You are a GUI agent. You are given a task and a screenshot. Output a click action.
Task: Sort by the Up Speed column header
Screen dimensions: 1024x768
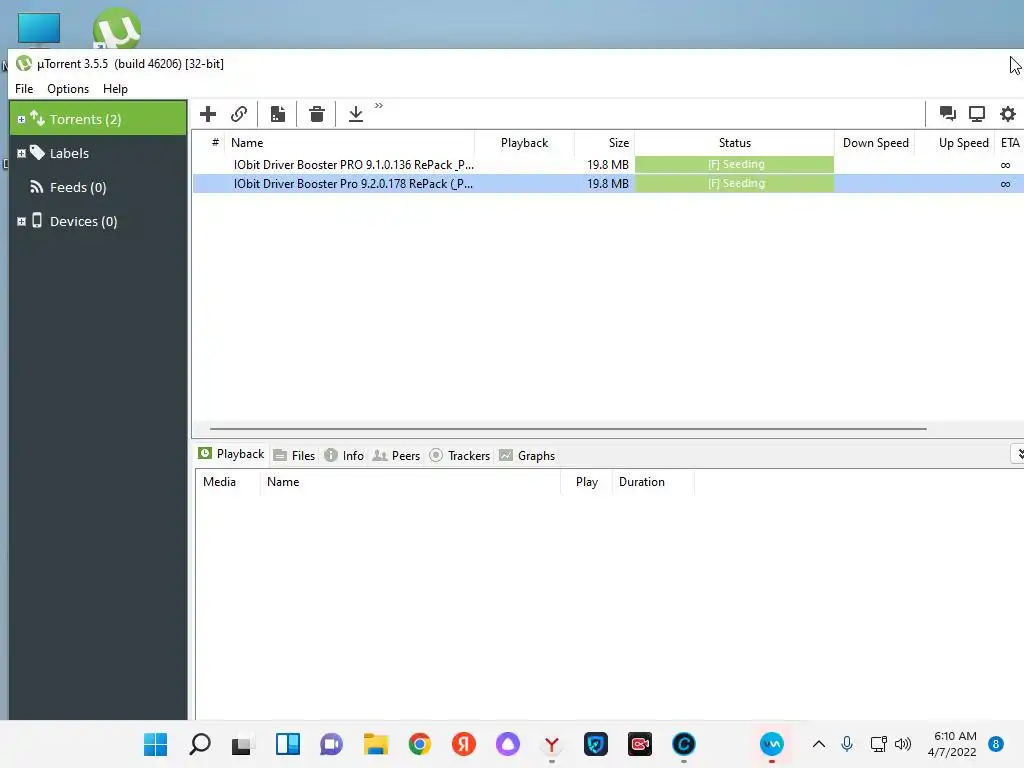[x=955, y=142]
